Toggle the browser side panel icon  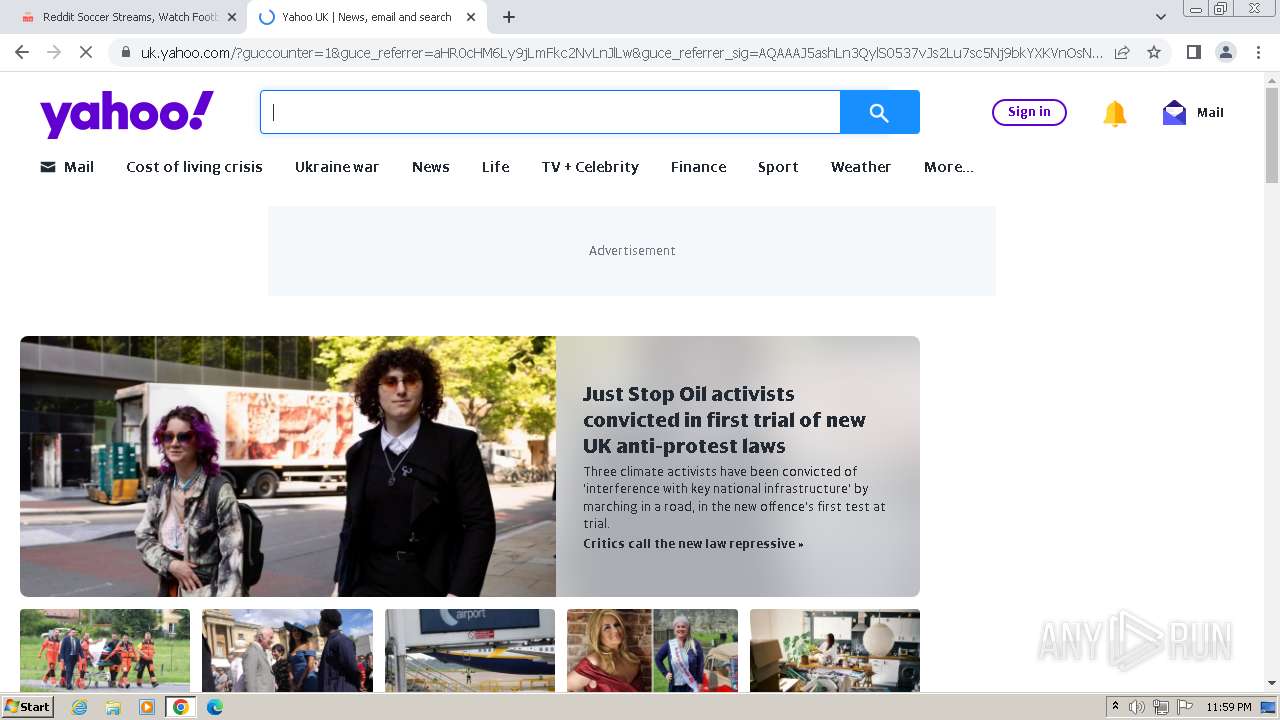point(1193,52)
